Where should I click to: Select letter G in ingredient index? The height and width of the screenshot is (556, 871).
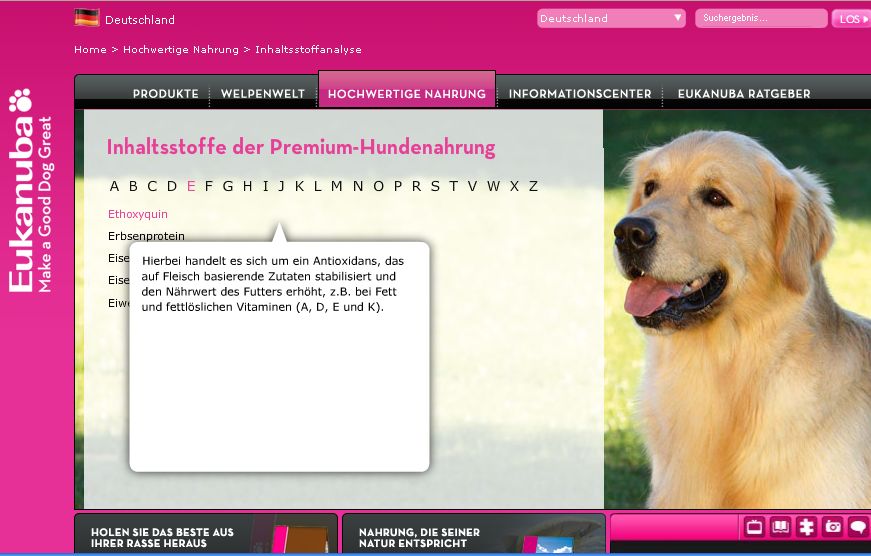click(228, 186)
